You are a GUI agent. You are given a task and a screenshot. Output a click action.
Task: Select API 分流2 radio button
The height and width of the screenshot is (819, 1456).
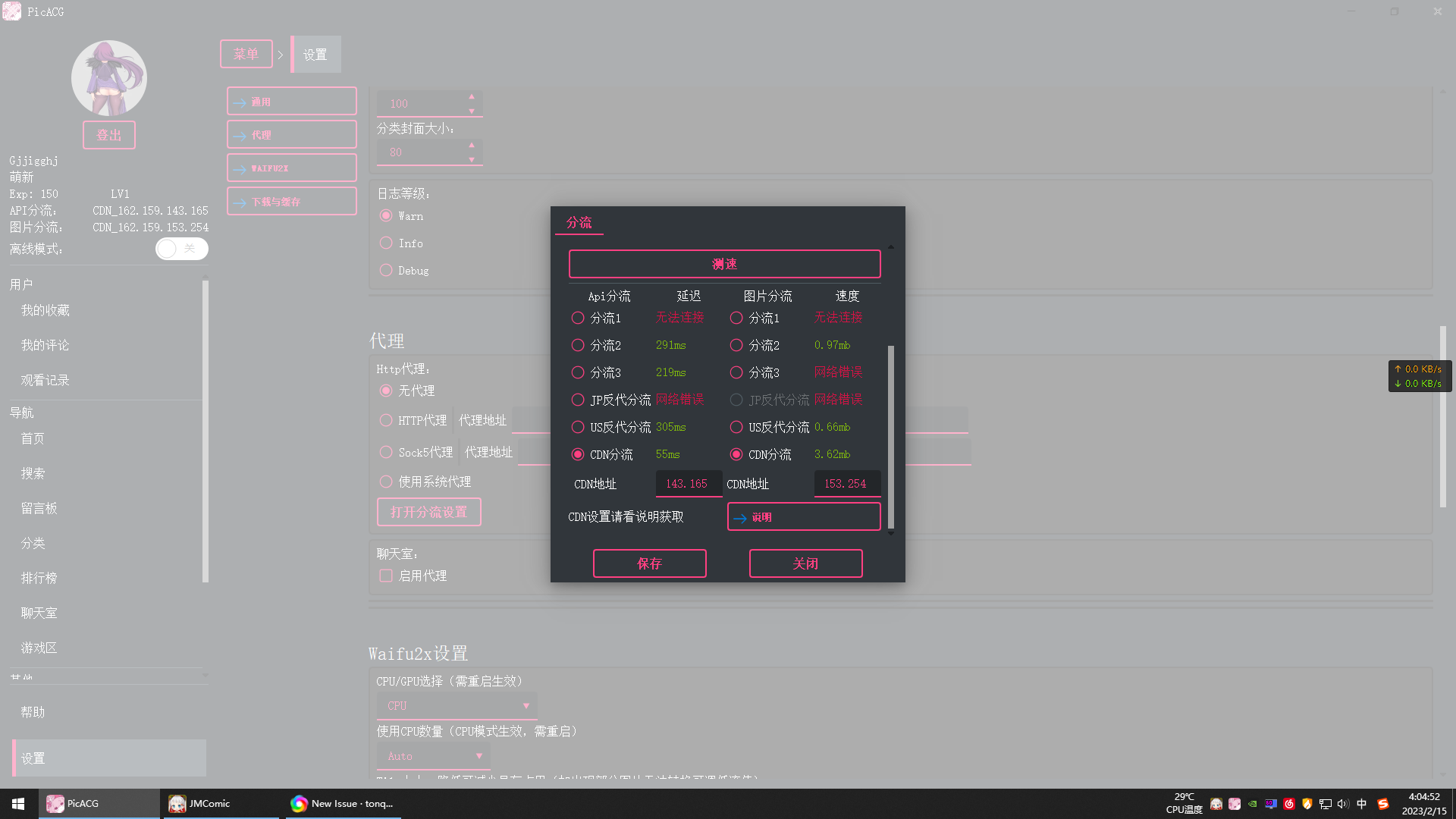(578, 345)
